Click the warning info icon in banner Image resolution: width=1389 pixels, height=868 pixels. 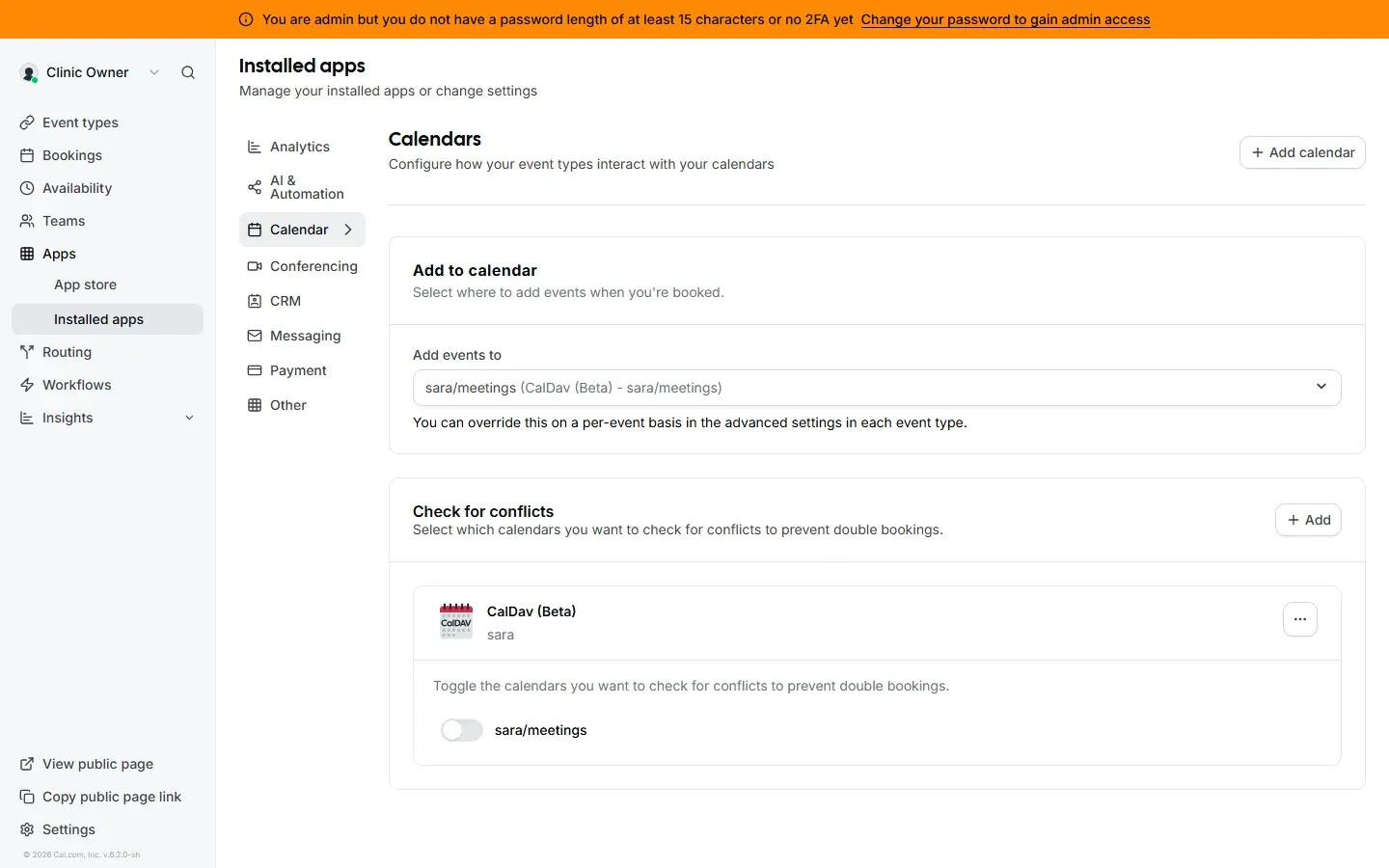point(246,19)
